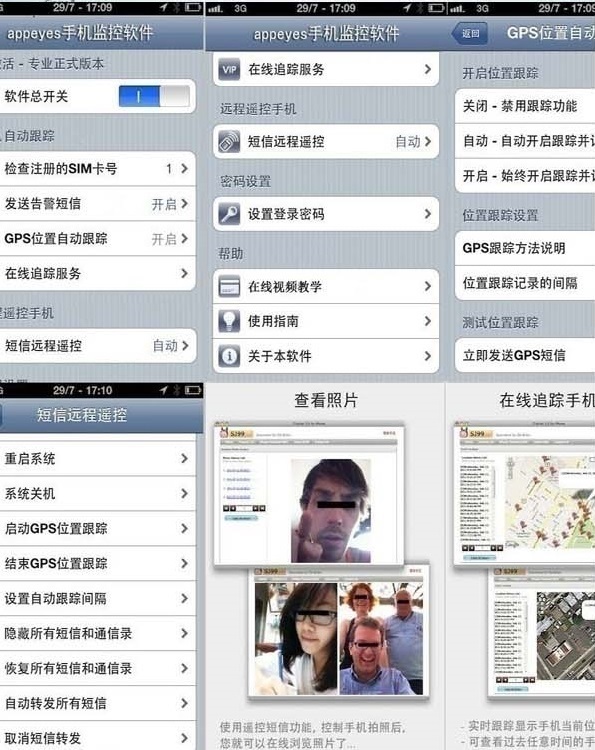Viewport: 595px width, 750px height.
Task: Tap the phone signal icon beside 短信远程遥控
Action: [x=230, y=142]
